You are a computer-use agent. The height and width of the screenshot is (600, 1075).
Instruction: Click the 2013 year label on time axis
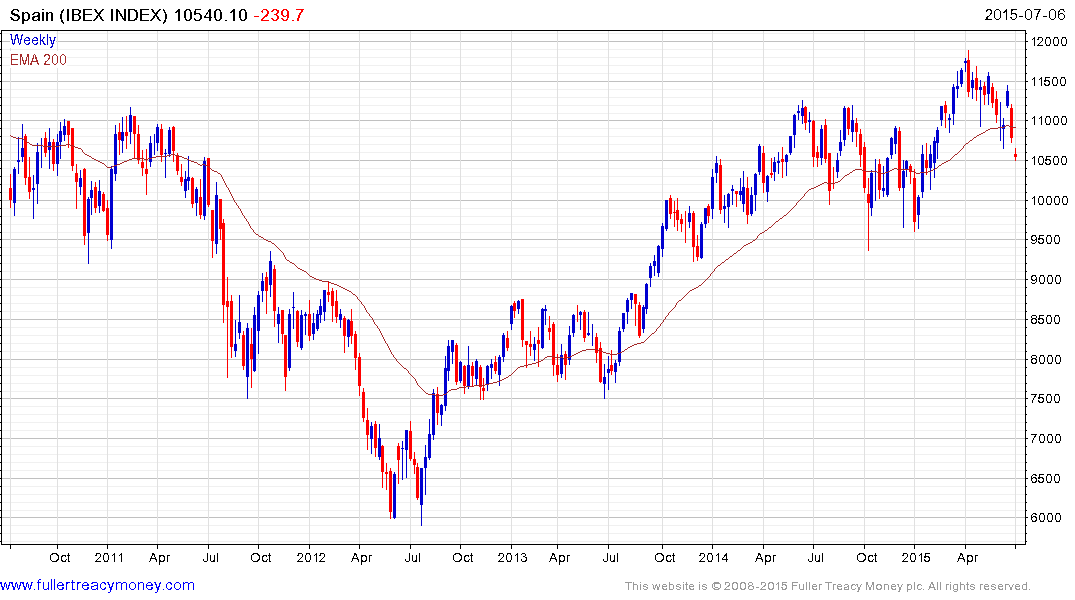pyautogui.click(x=512, y=557)
